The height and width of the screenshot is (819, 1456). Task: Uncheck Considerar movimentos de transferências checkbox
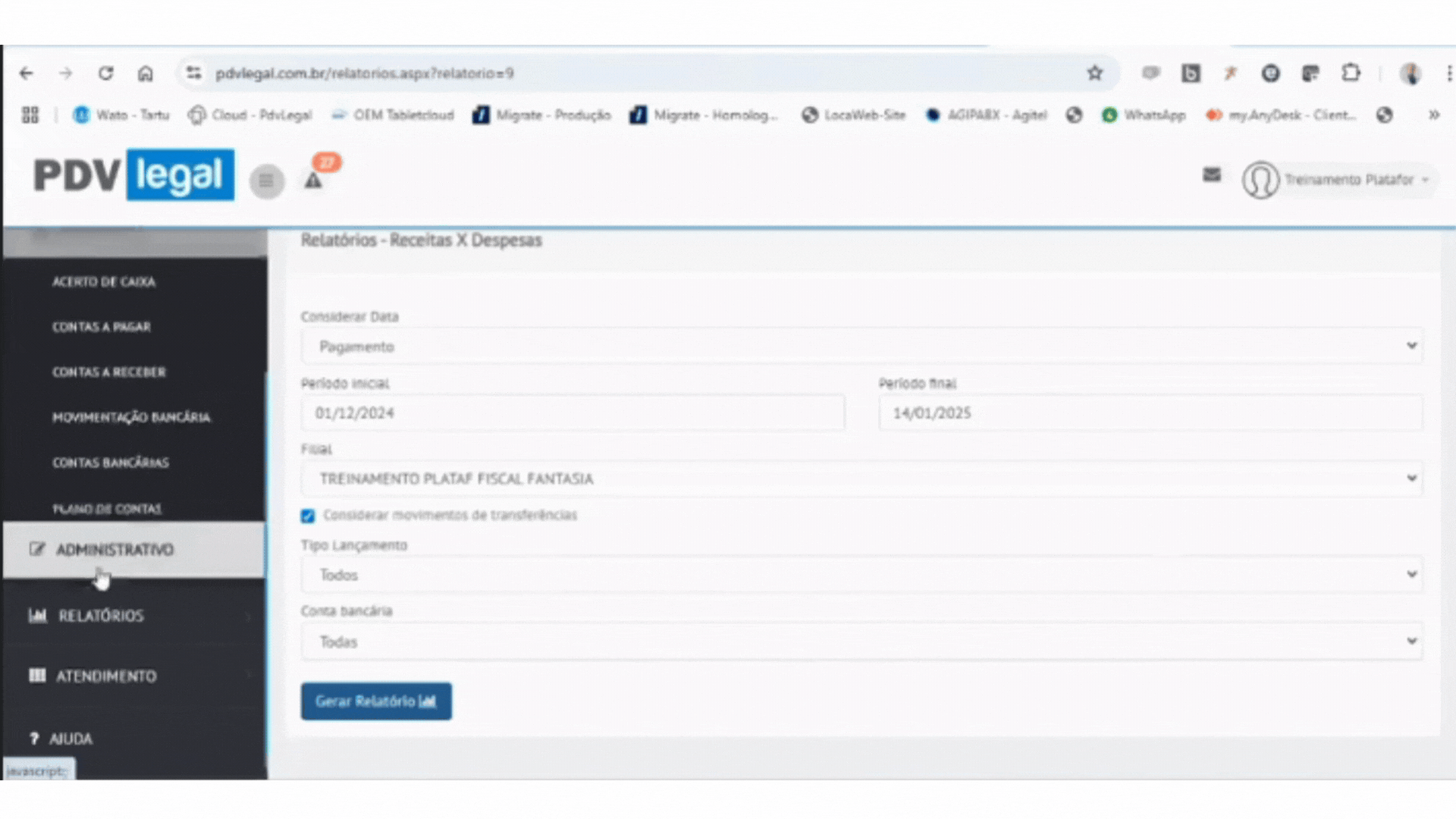click(x=307, y=516)
